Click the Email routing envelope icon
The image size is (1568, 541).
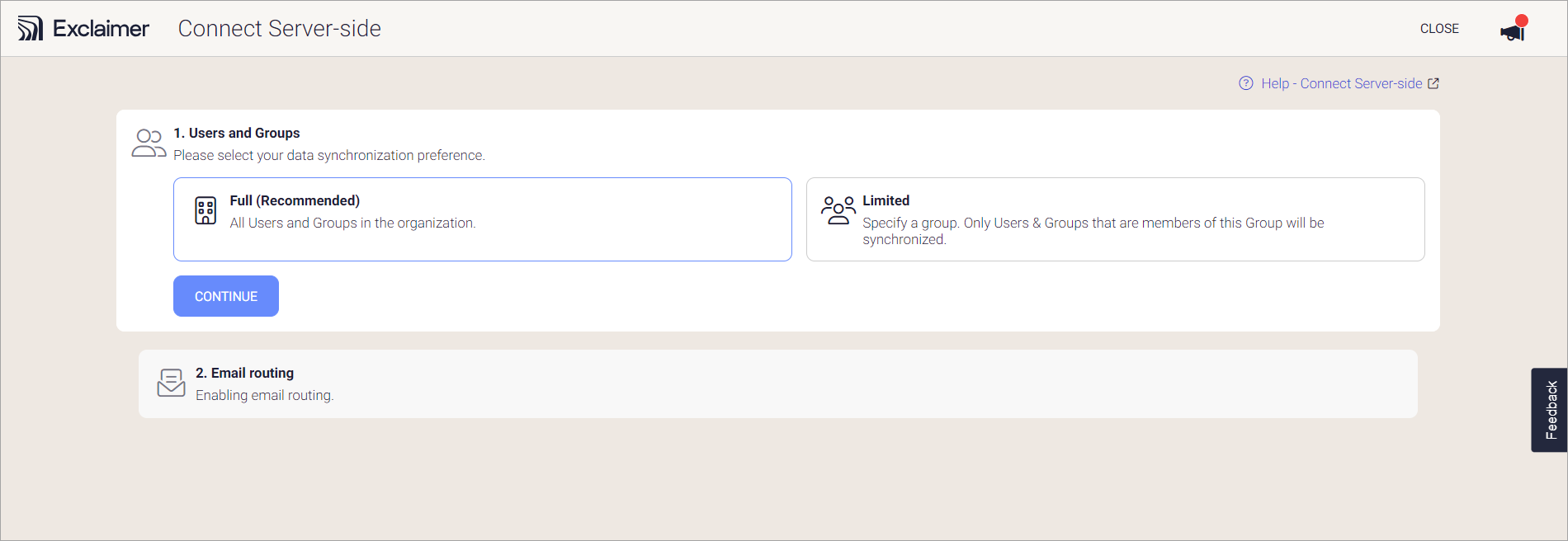pos(171,383)
